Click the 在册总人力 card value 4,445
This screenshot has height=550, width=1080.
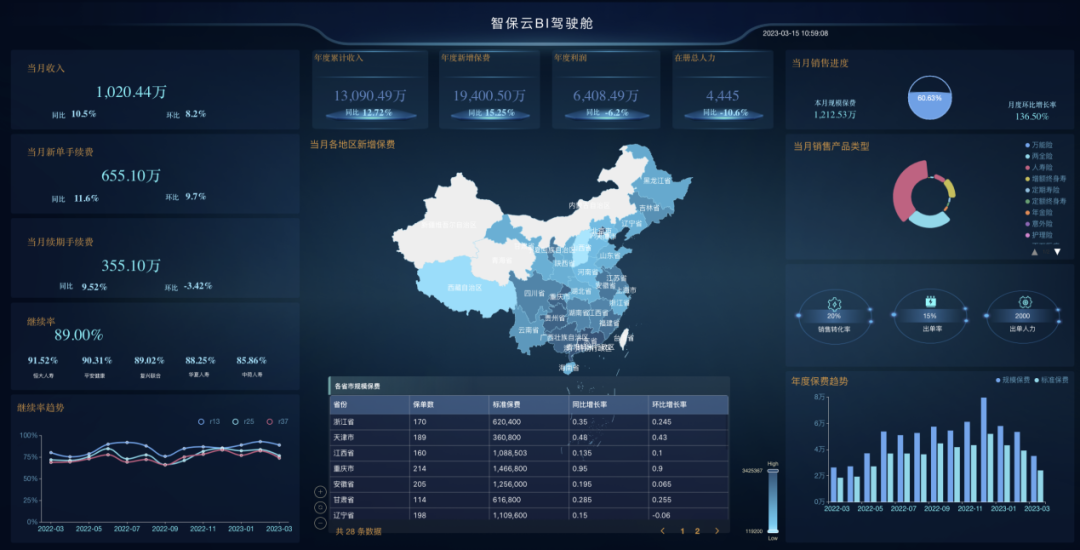coord(723,96)
